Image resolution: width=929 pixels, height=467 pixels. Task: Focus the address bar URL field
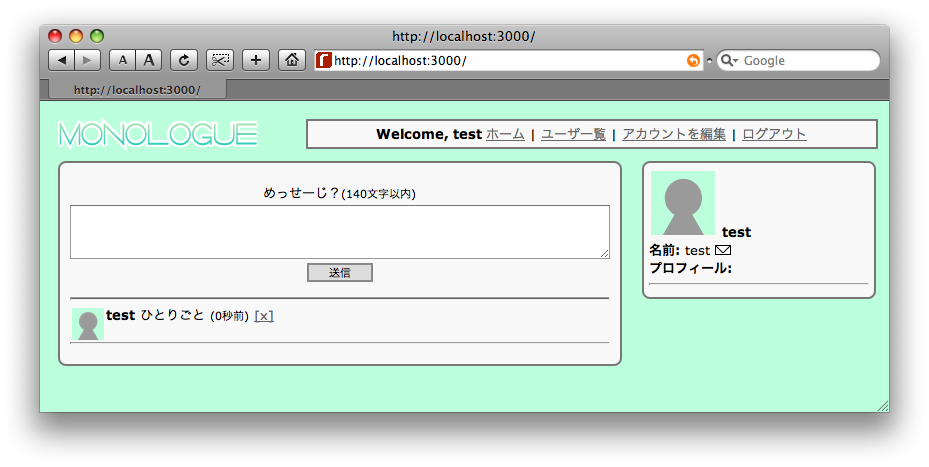[508, 60]
